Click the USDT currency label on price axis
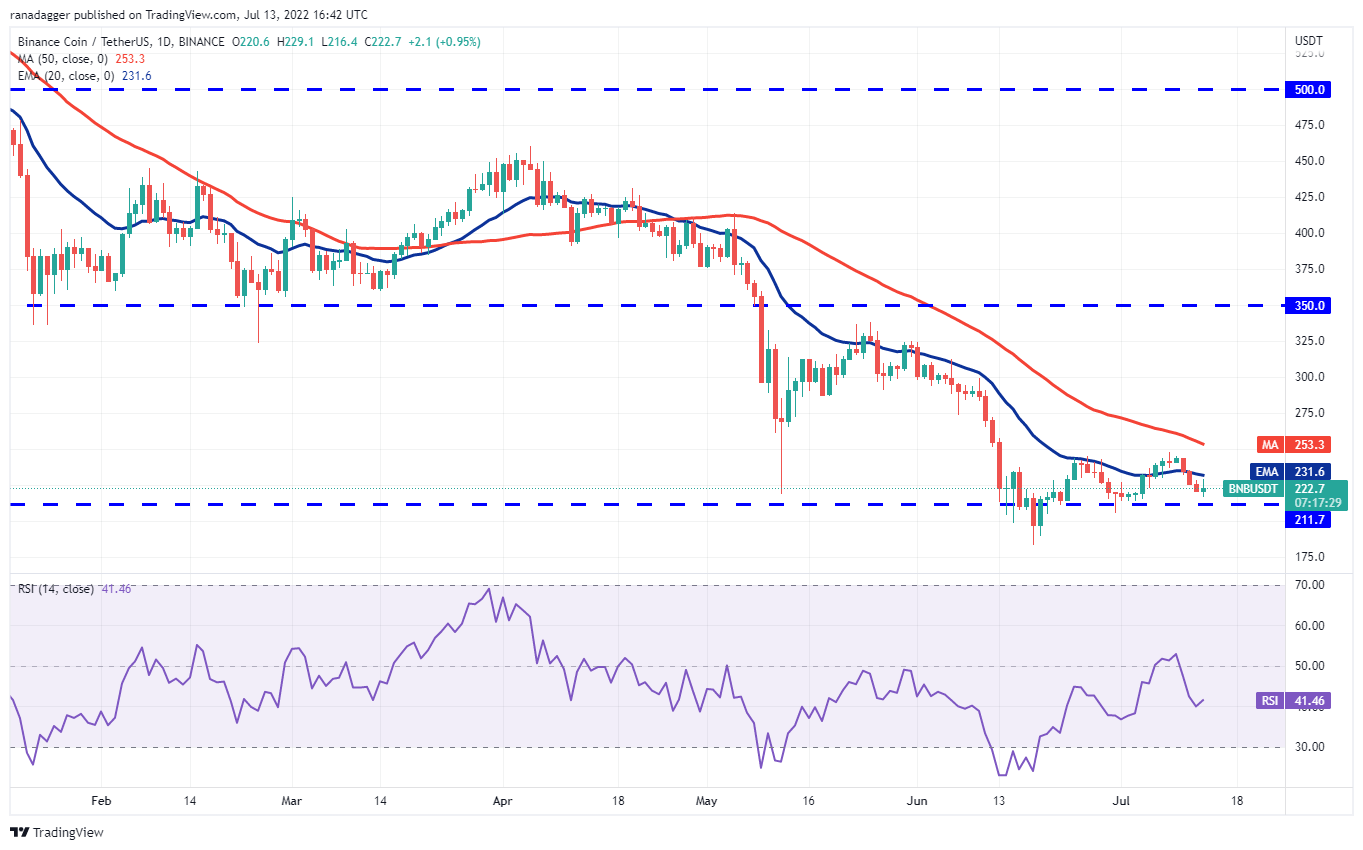 click(1308, 41)
